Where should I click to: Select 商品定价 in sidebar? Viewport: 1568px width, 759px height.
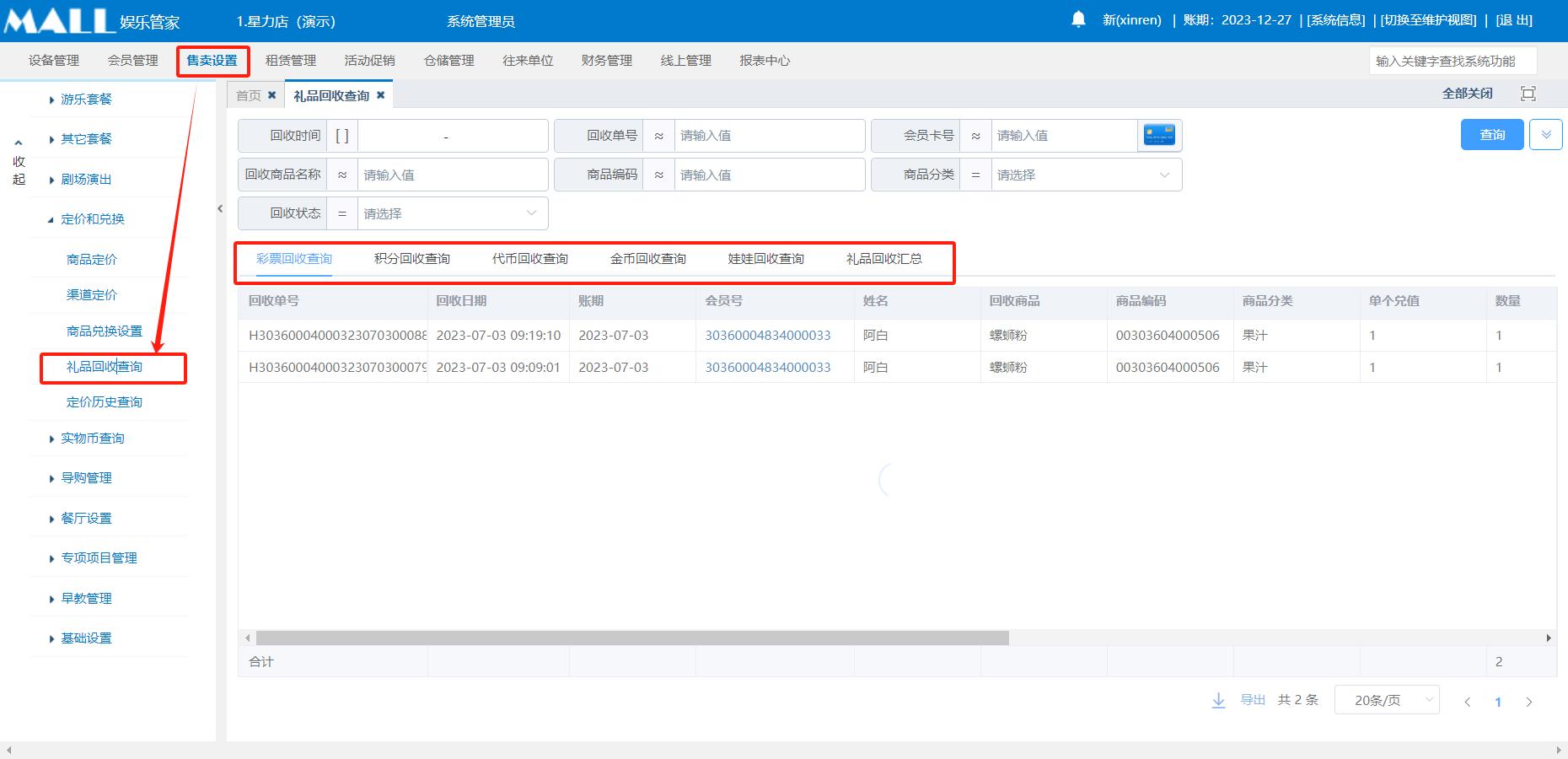tap(92, 260)
